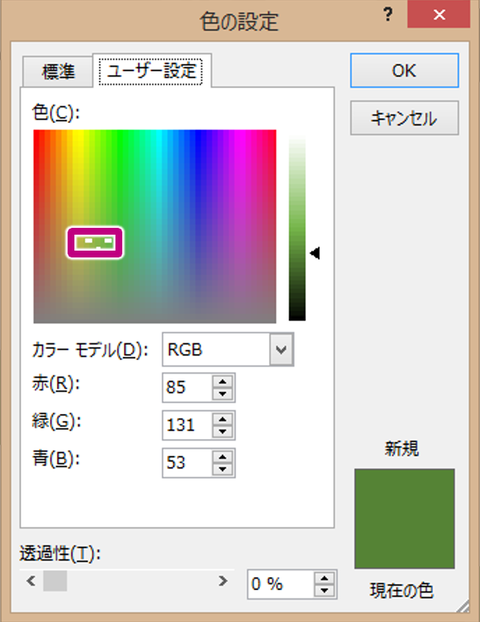
Task: Confirm with the OK button
Action: click(x=404, y=71)
